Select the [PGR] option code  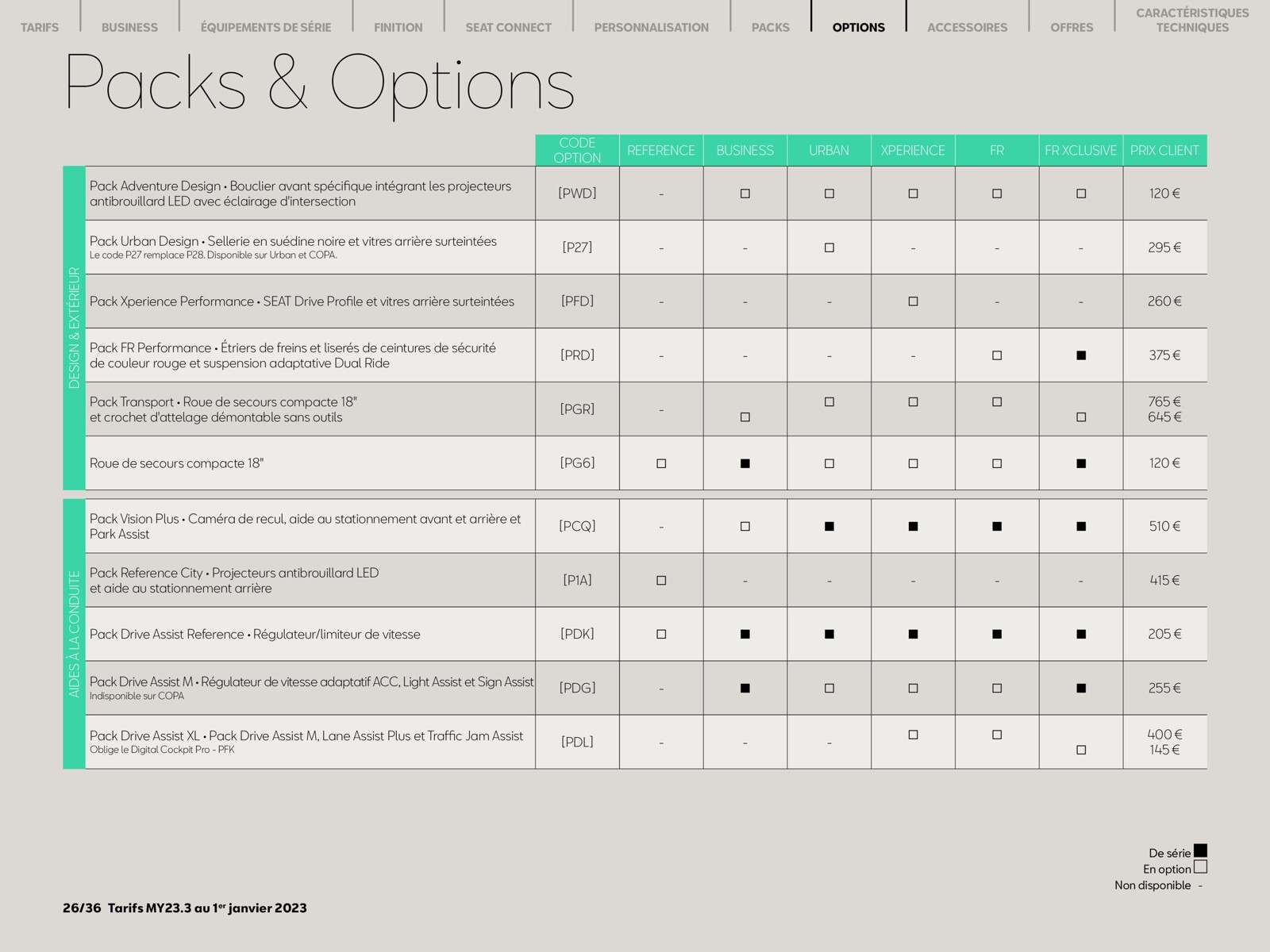click(577, 409)
